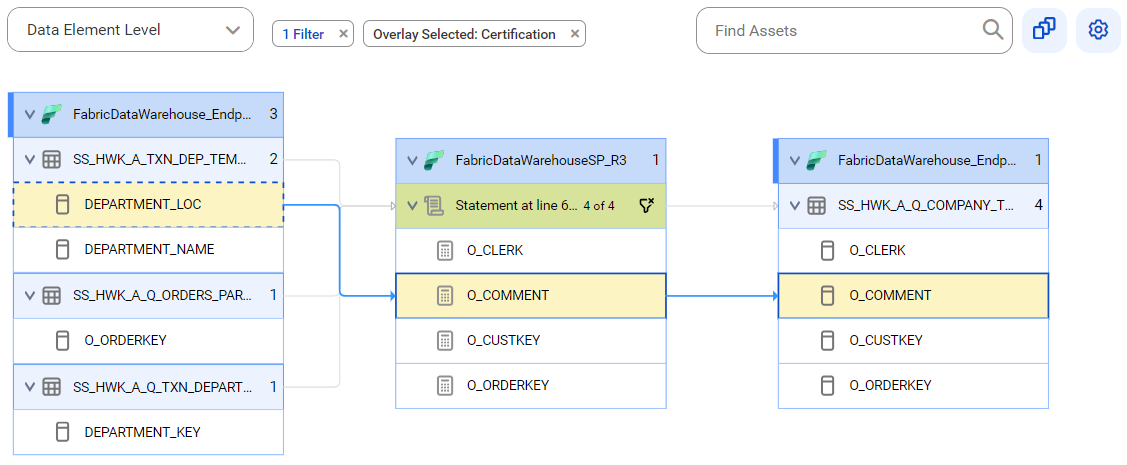The image size is (1127, 465).
Task: Select O_CLERK in the middle panel
Action: pos(530,250)
